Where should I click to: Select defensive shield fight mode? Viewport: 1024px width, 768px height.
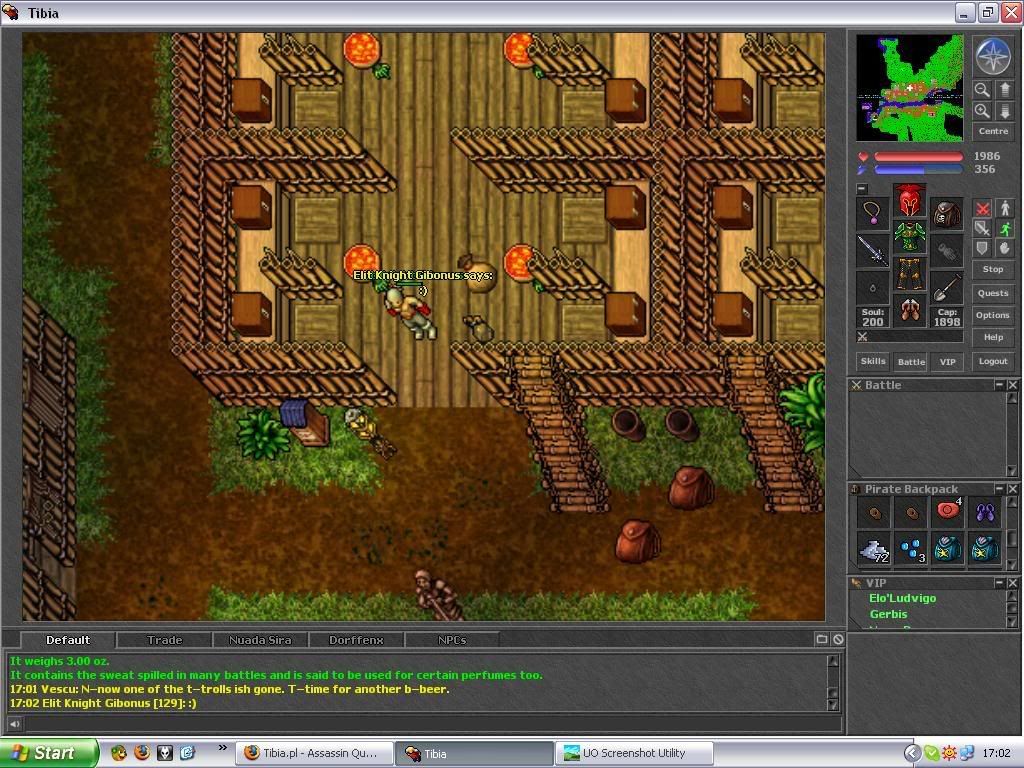(x=982, y=248)
